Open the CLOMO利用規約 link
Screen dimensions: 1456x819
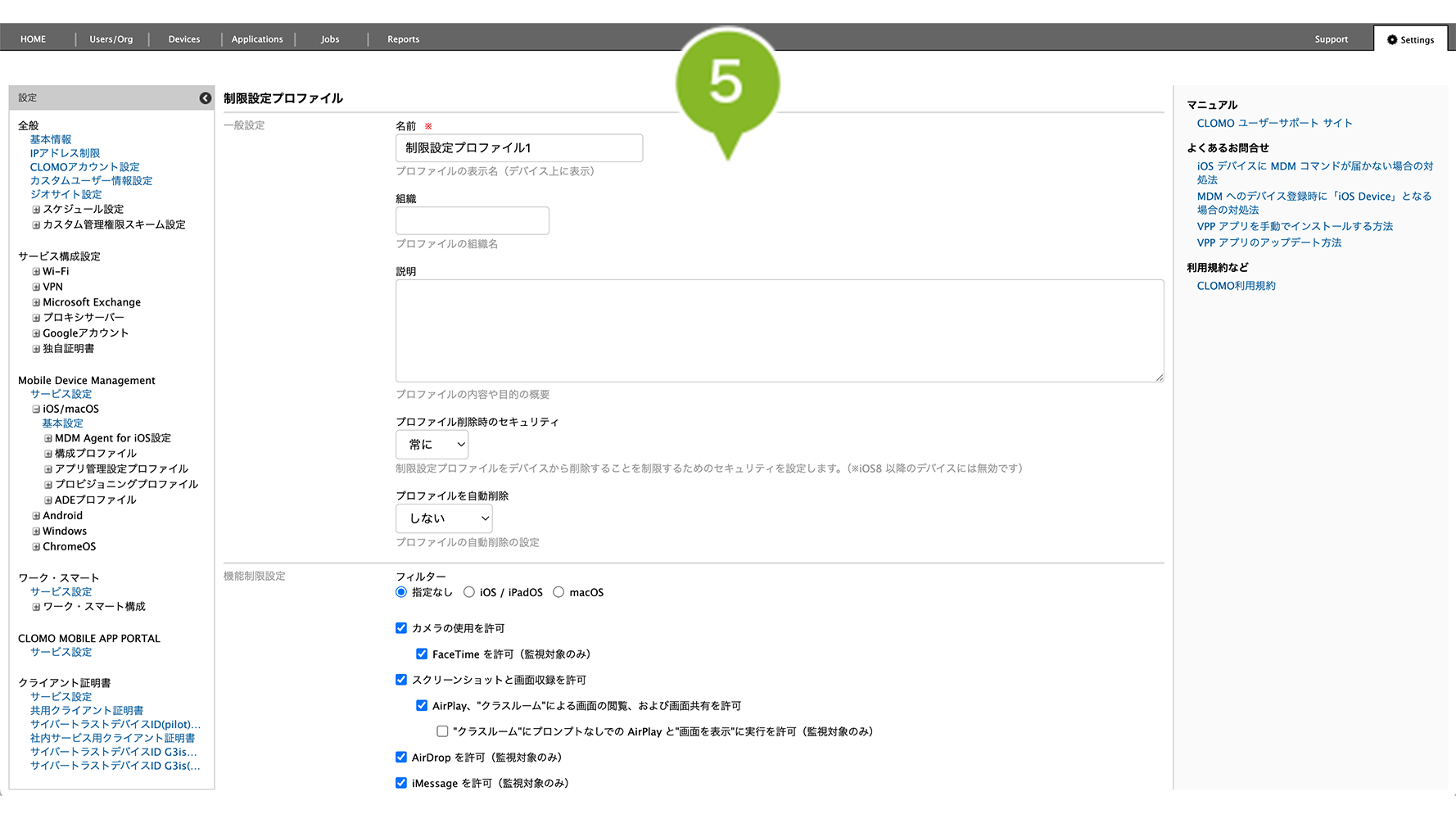pos(1236,286)
